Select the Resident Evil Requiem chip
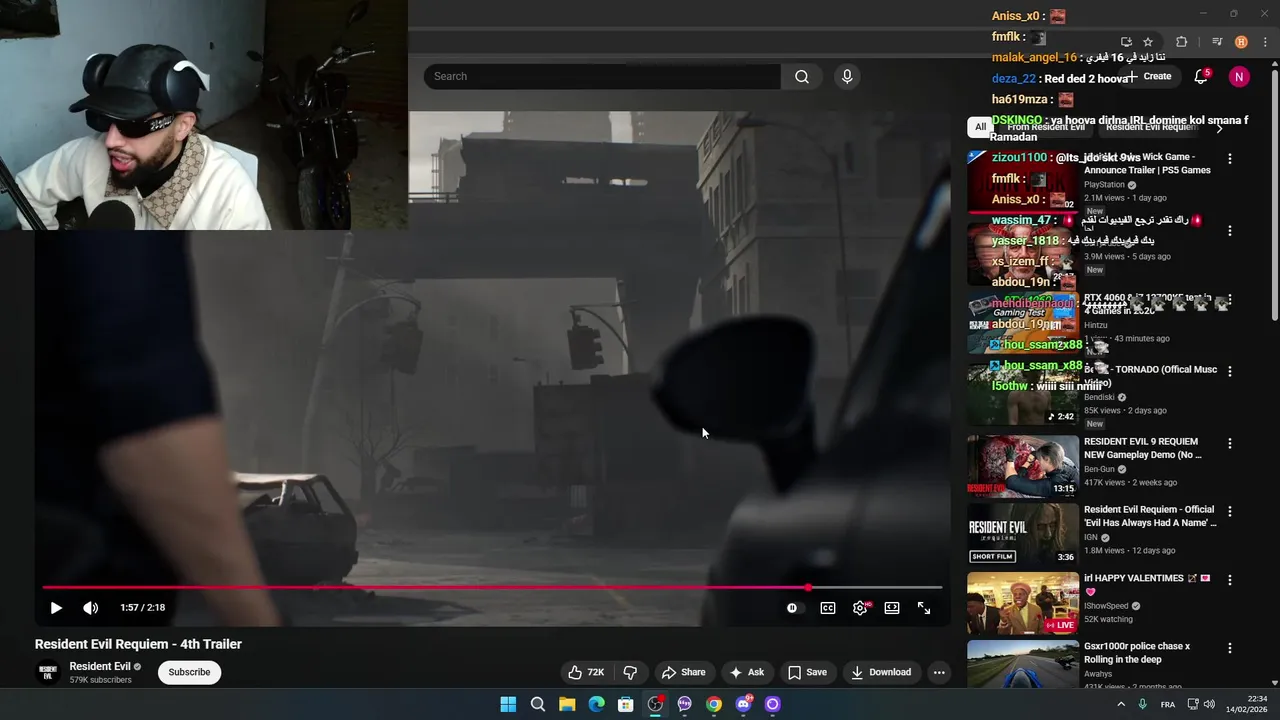 [1151, 127]
